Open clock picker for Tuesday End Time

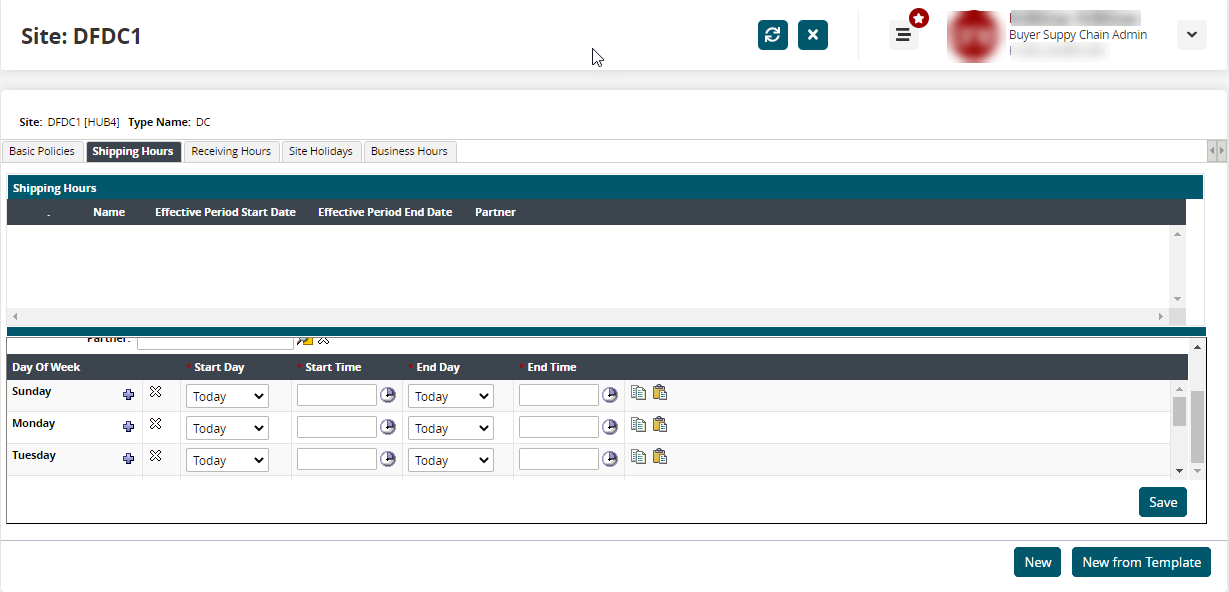tap(610, 460)
